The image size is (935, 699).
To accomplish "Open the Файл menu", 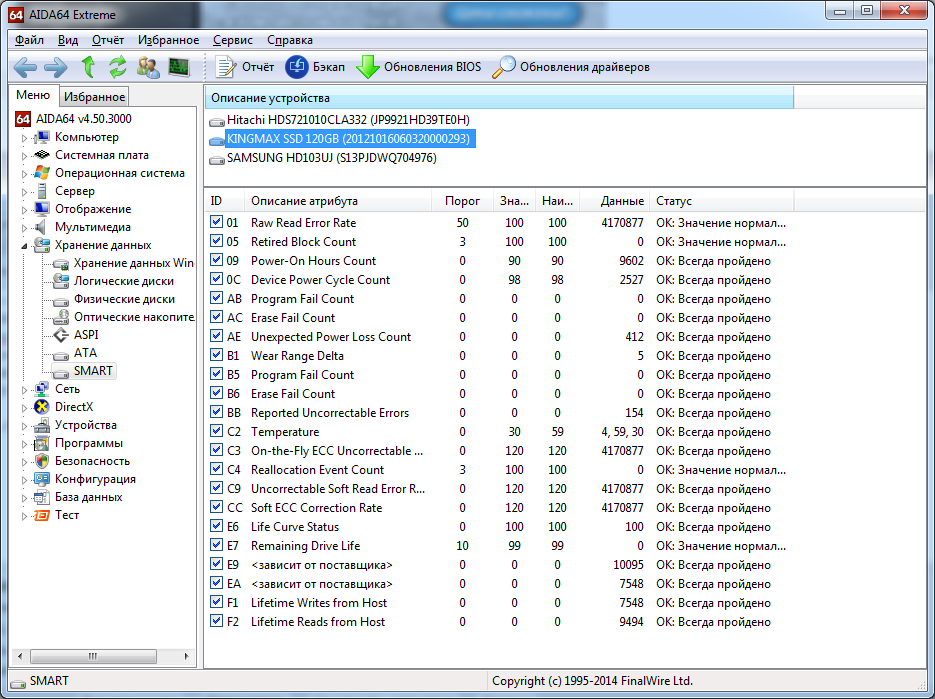I will click(29, 40).
